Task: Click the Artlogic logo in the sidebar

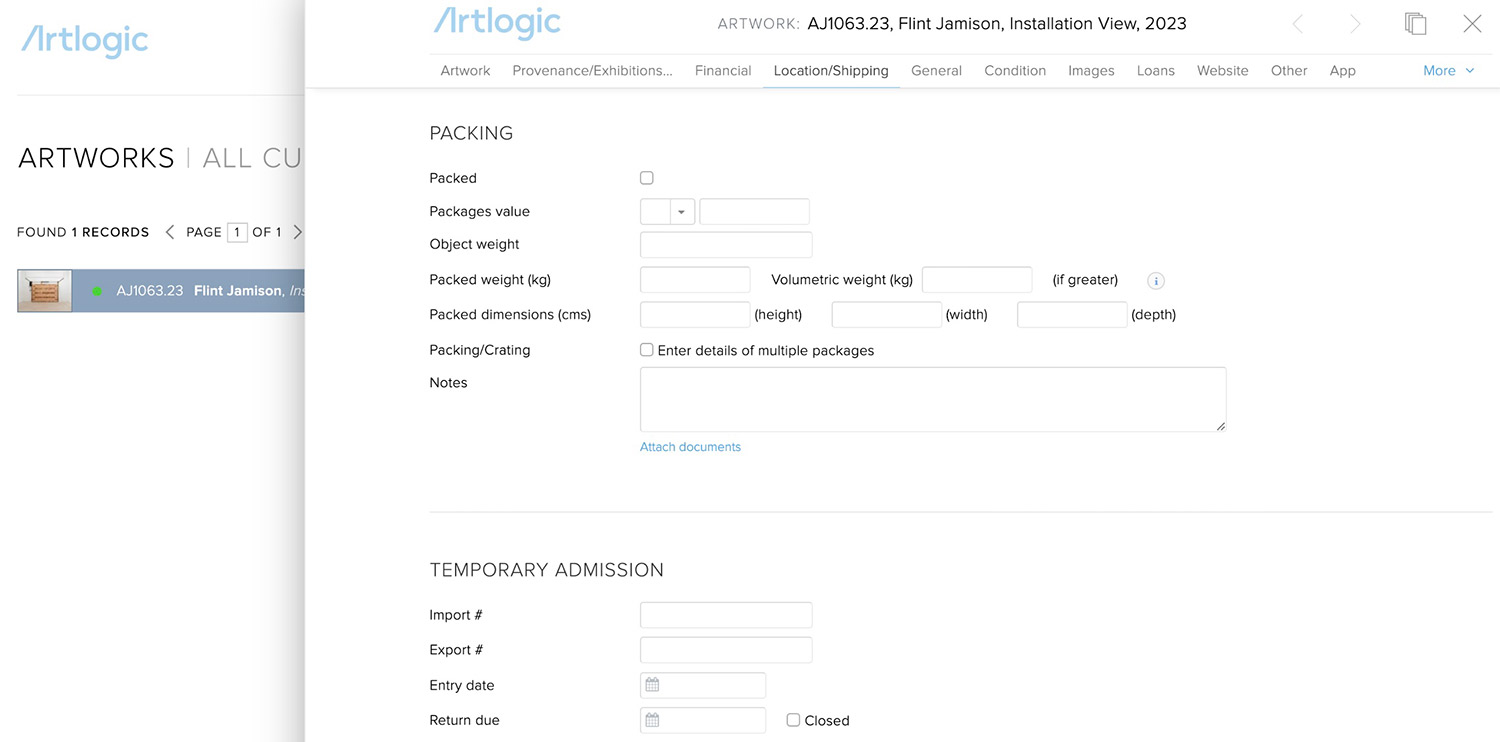Action: coord(85,41)
